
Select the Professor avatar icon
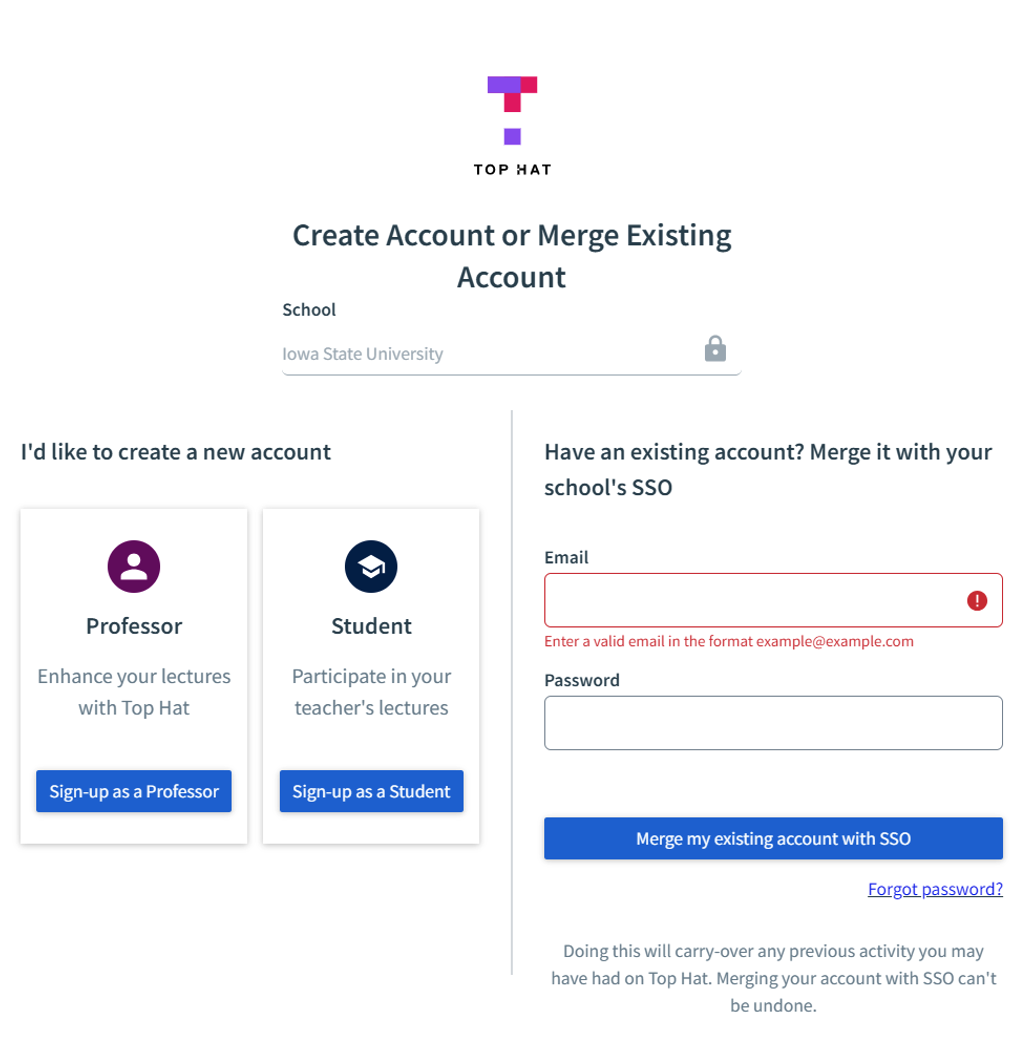(x=133, y=566)
